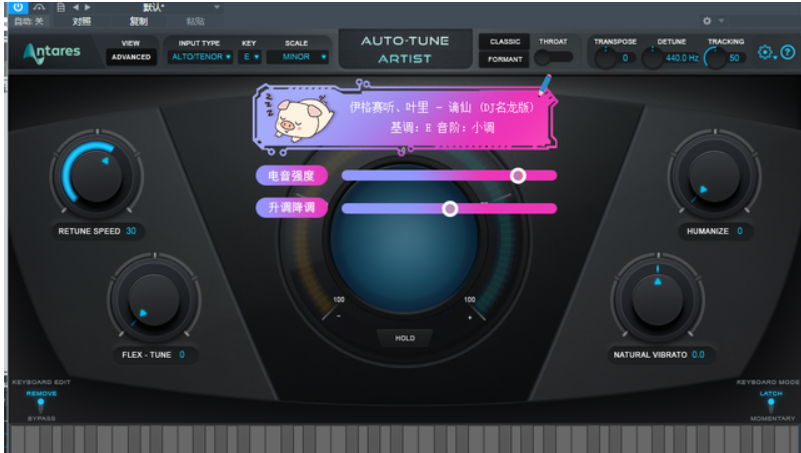
Task: Click the FLEX-TUNE knob
Action: 154,299
